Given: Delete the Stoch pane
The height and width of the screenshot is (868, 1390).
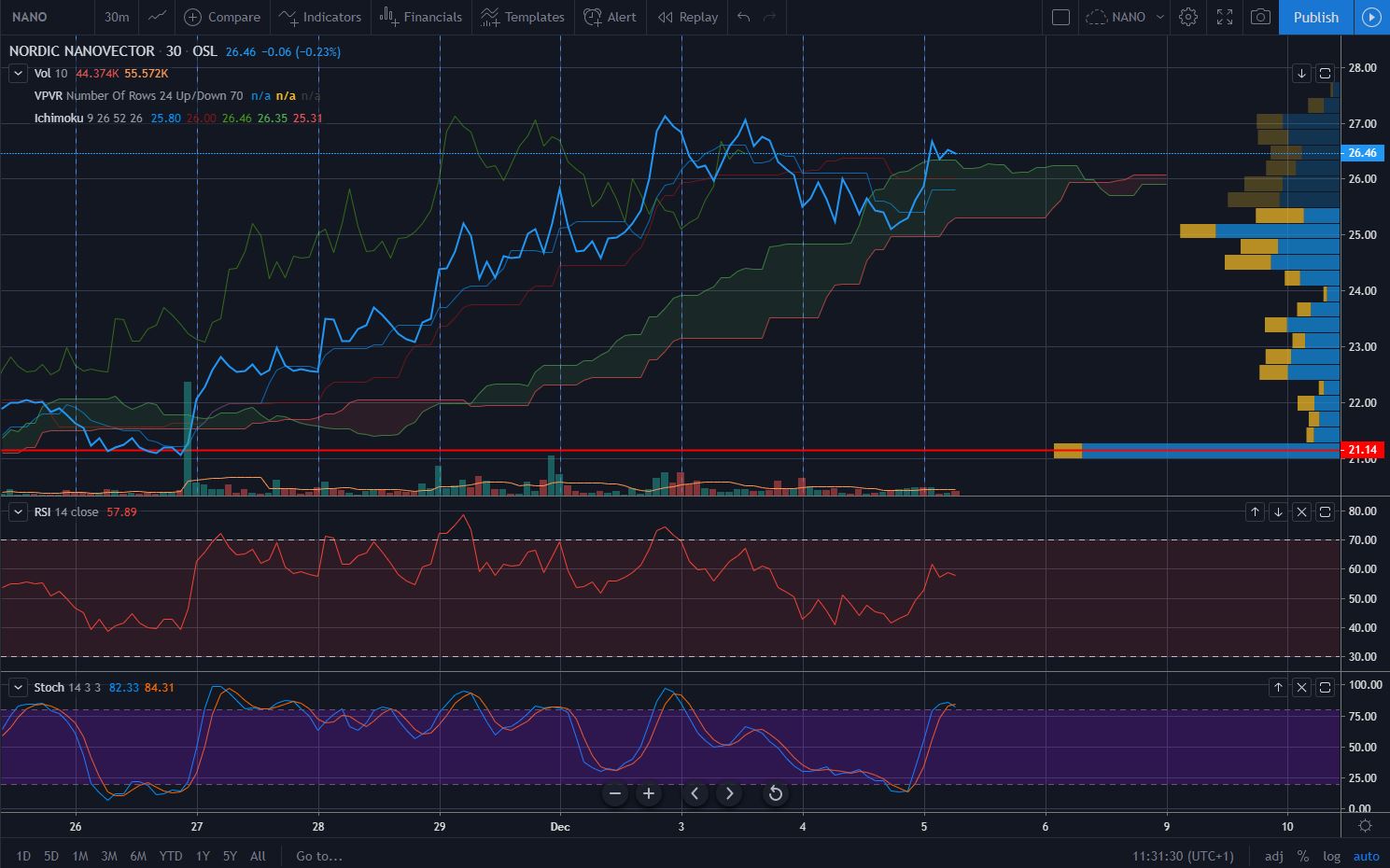Looking at the screenshot, I should click(1301, 687).
